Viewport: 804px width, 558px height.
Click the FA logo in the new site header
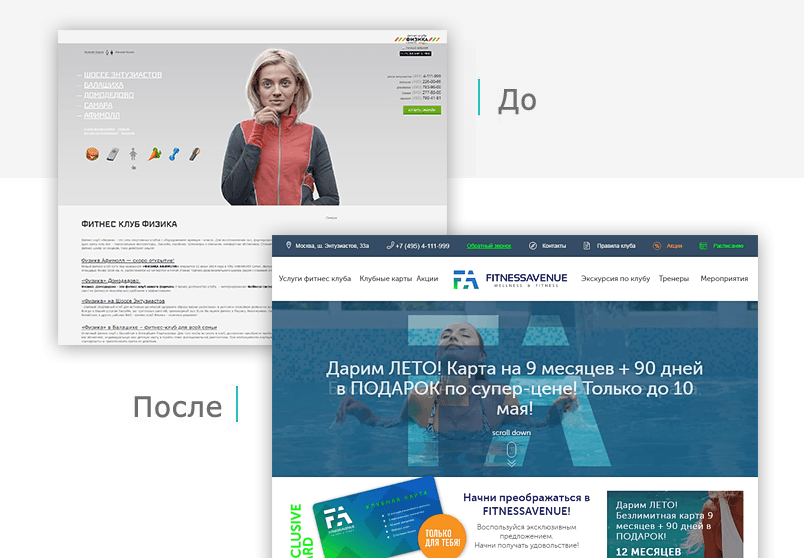point(466,280)
